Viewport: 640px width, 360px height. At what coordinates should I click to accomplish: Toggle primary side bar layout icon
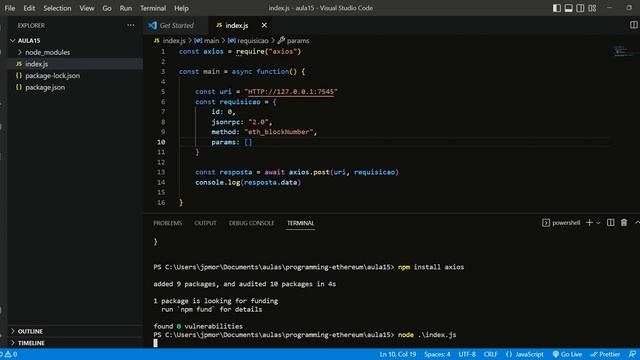[556, 8]
